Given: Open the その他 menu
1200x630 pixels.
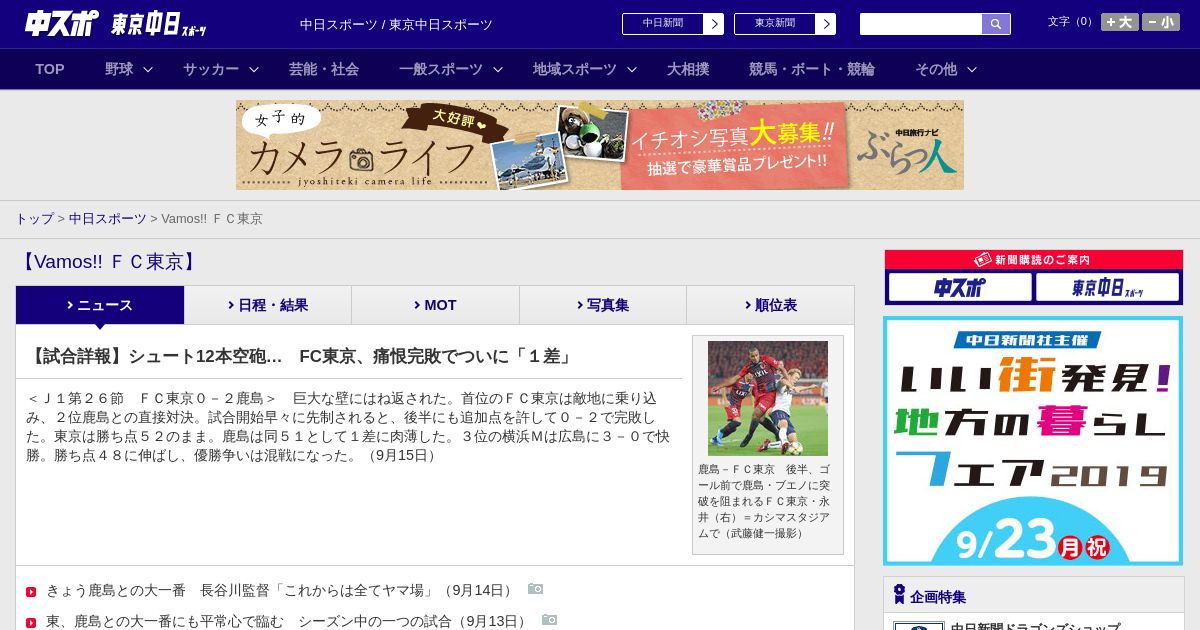Looking at the screenshot, I should tap(936, 69).
